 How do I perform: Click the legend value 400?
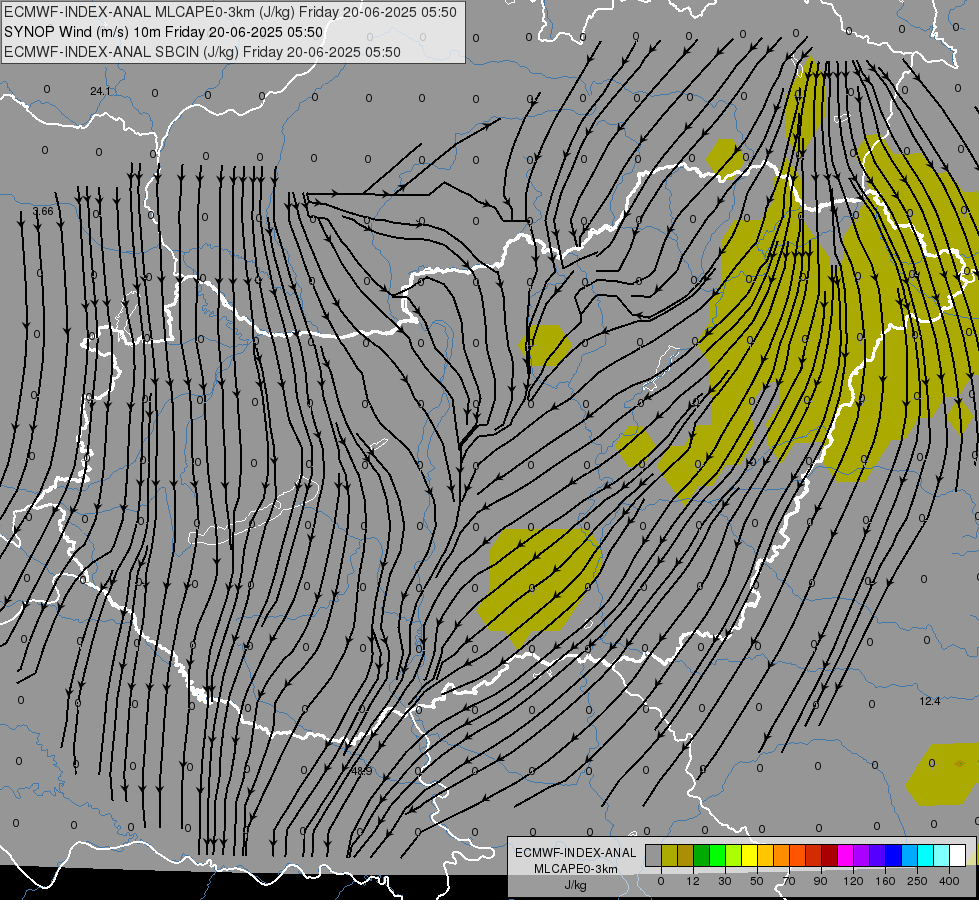(x=949, y=881)
